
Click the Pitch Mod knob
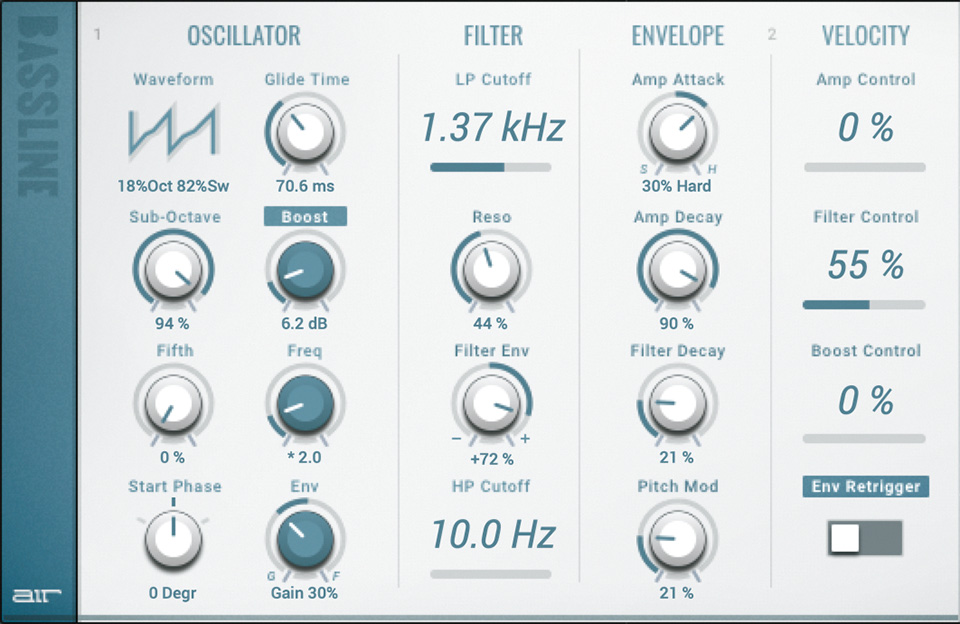[x=677, y=539]
